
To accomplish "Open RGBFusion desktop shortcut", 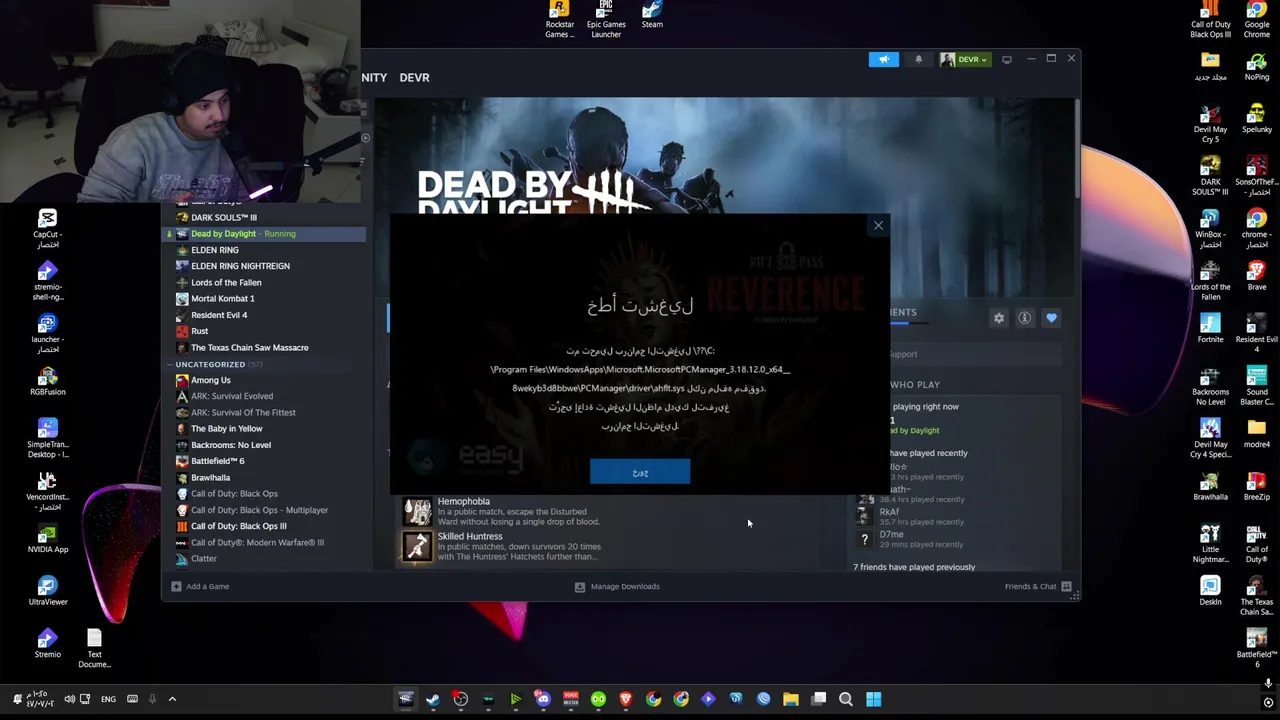I will [x=47, y=382].
